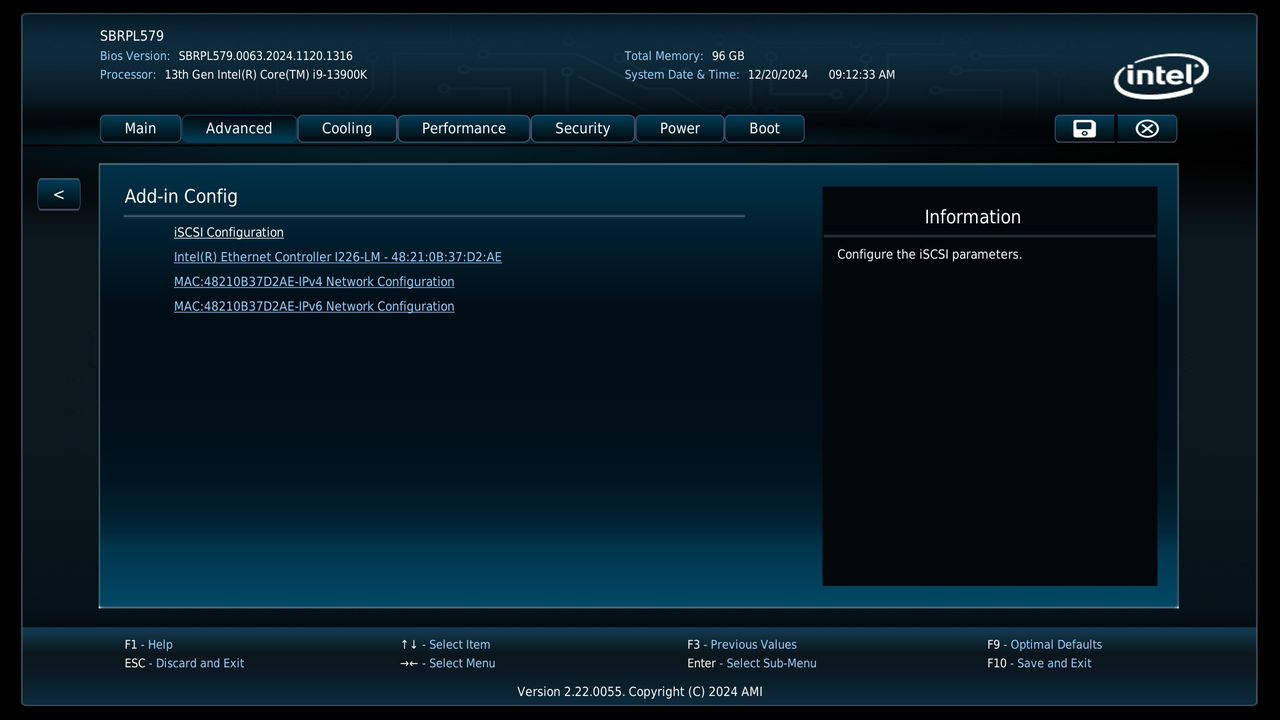
Task: Open iSCSI Configuration
Action: [229, 232]
